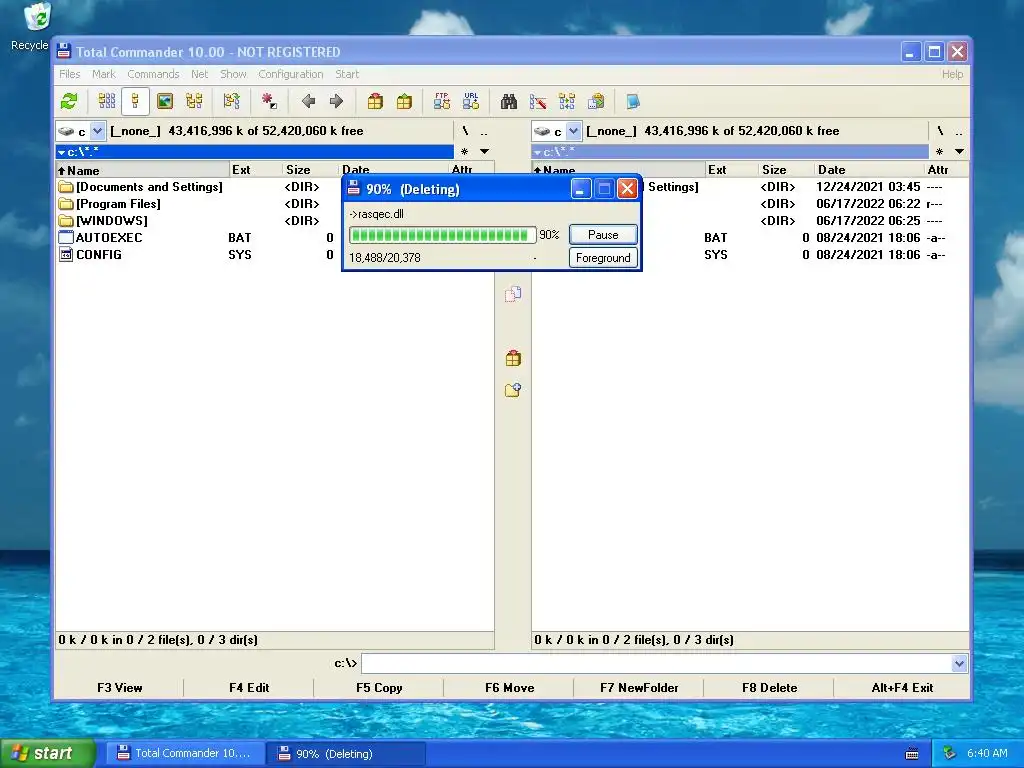Click the right panel favorites asterisk button

point(939,152)
